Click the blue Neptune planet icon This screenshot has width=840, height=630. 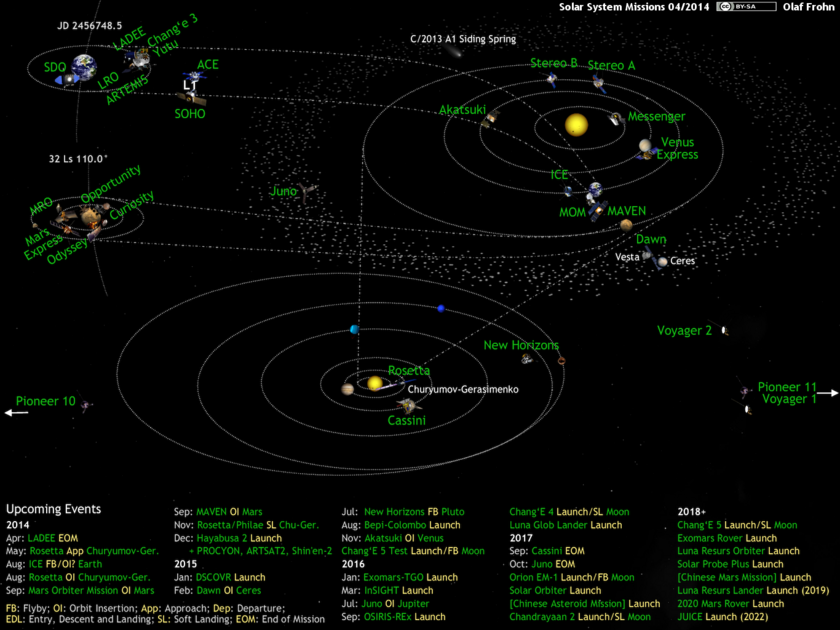441,308
